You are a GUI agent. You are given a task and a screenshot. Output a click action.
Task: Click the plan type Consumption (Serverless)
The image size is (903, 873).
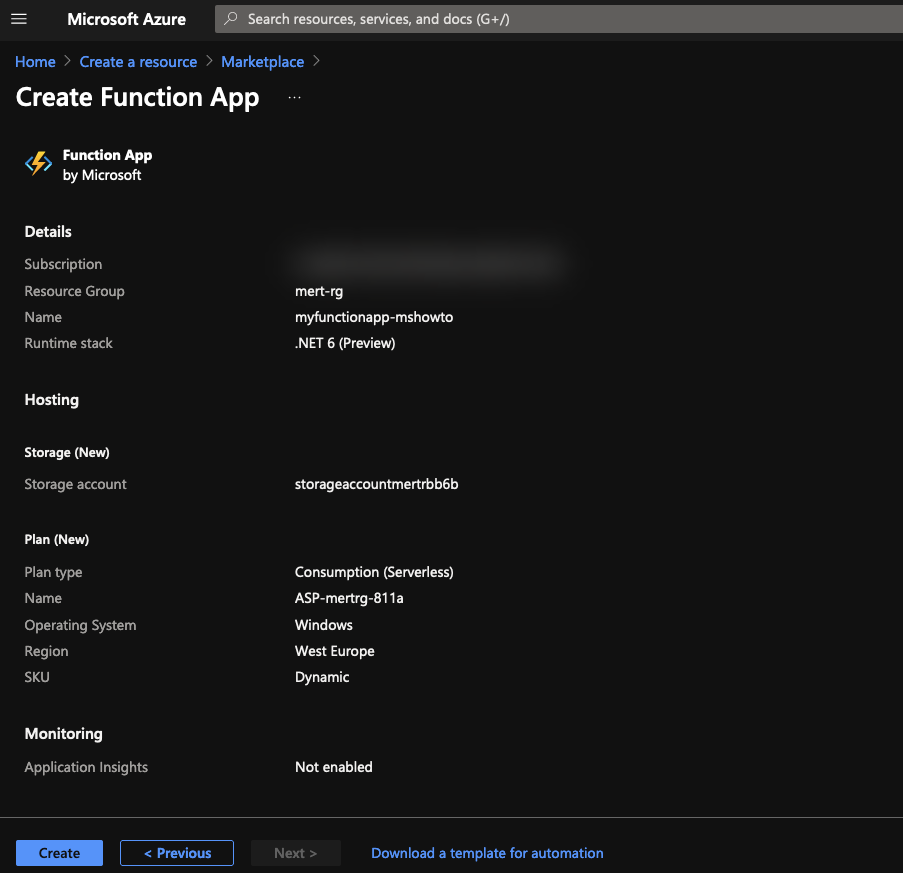pos(374,572)
